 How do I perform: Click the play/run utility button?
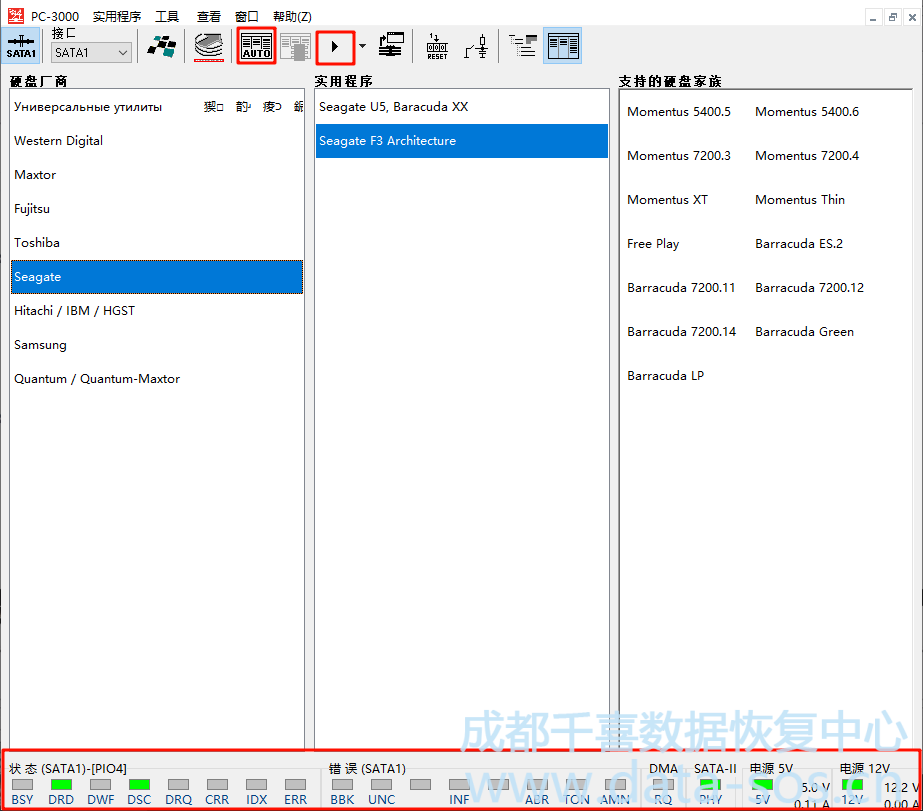click(335, 46)
